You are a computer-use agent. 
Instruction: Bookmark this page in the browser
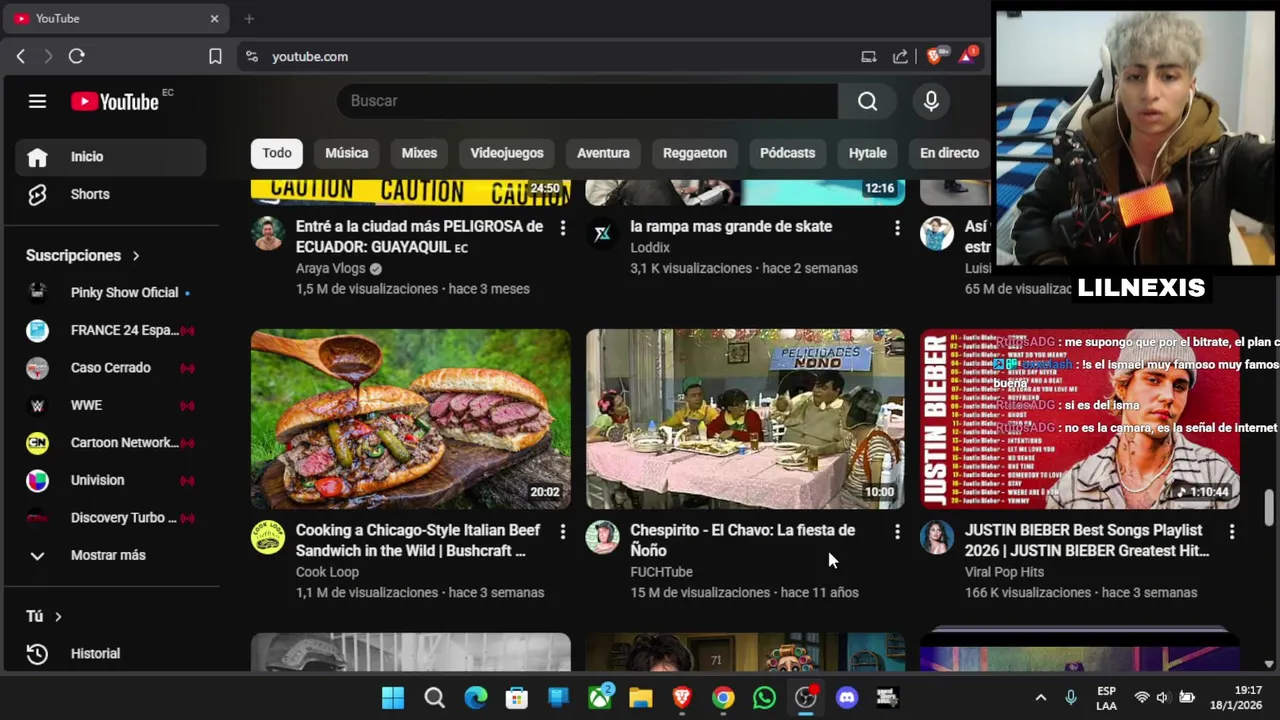pos(215,57)
